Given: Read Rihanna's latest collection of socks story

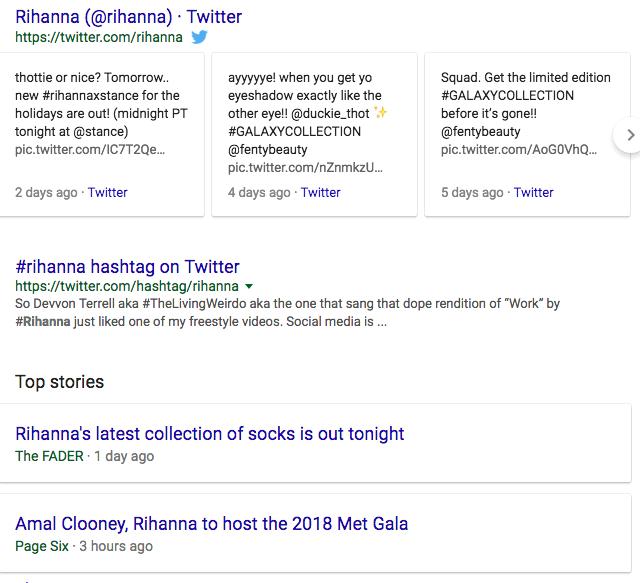Looking at the screenshot, I should coord(210,434).
